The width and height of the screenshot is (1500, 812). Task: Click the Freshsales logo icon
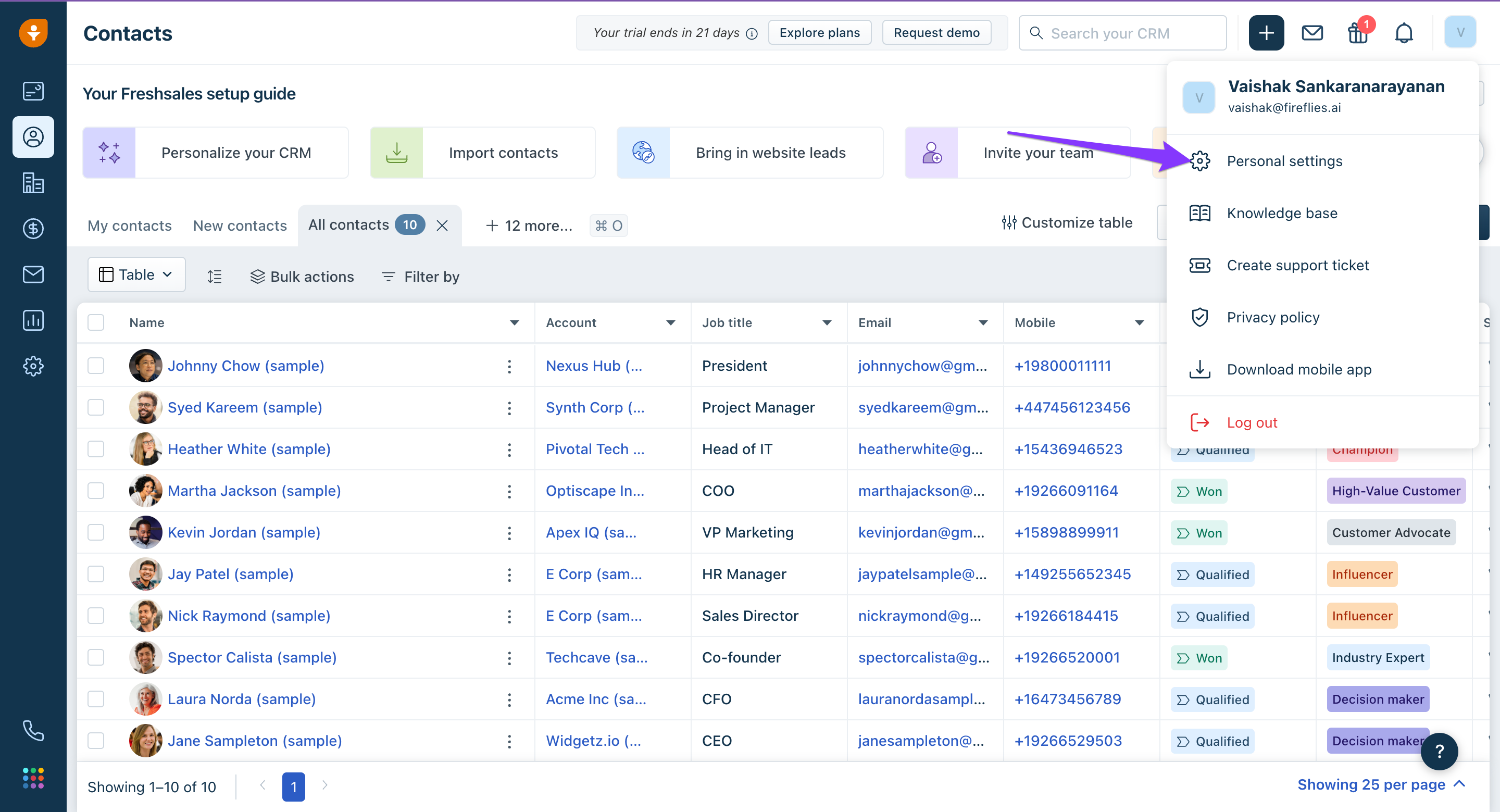(33, 33)
